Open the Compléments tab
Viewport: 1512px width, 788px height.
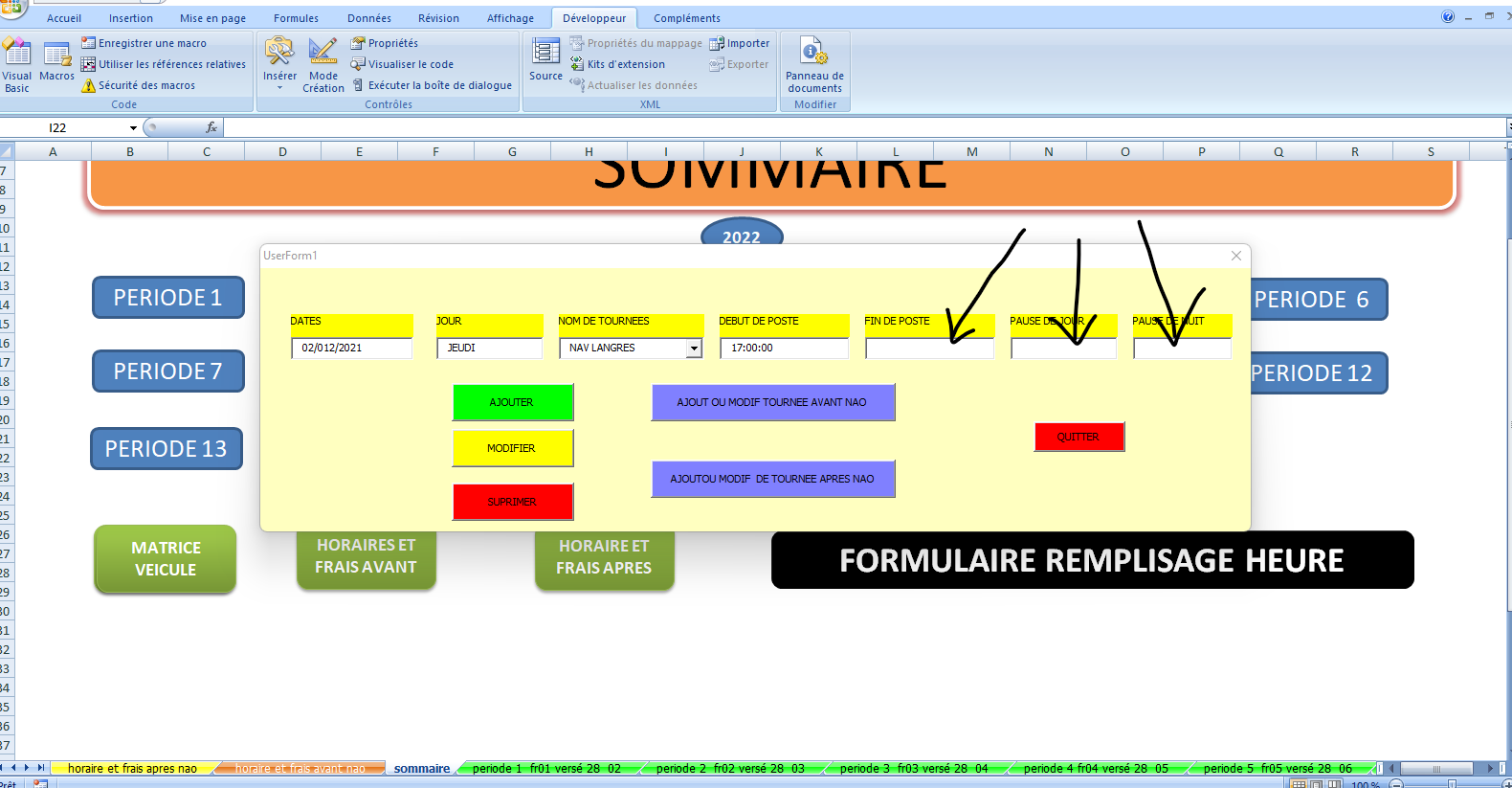tap(687, 18)
